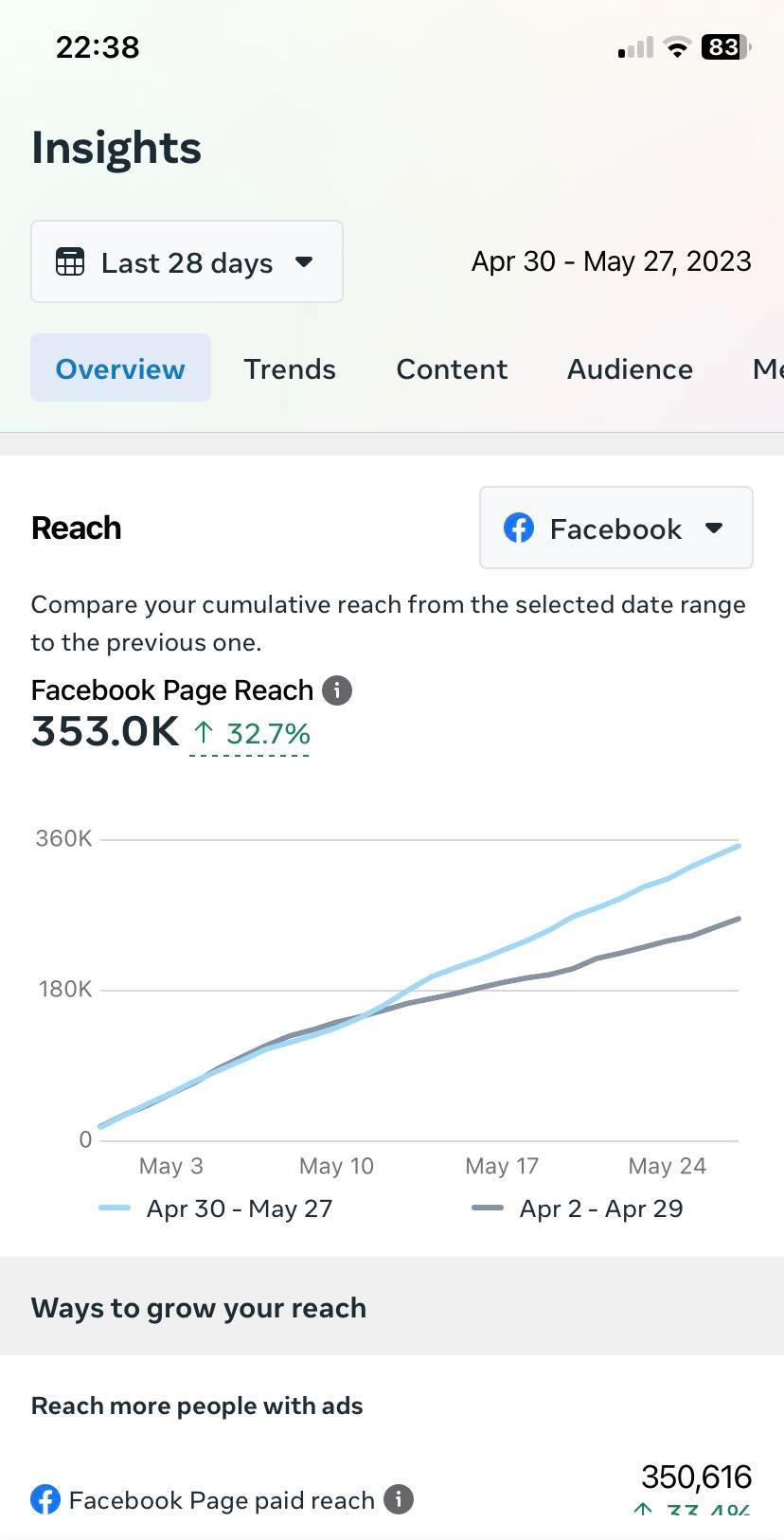Toggle Apr 30 - May 27 legend series

pos(239,1209)
